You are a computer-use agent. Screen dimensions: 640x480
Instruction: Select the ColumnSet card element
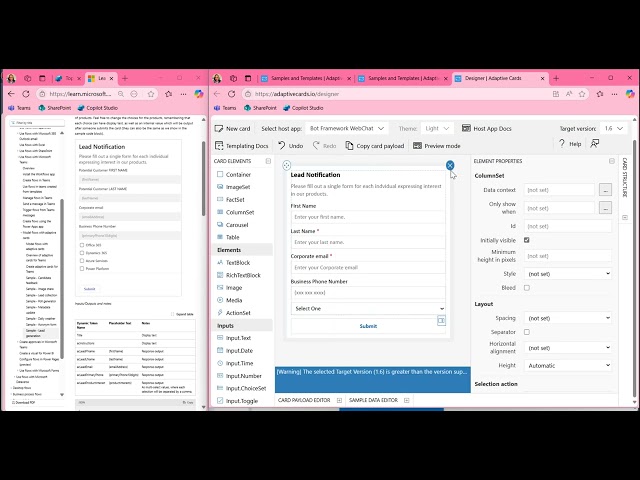236,212
